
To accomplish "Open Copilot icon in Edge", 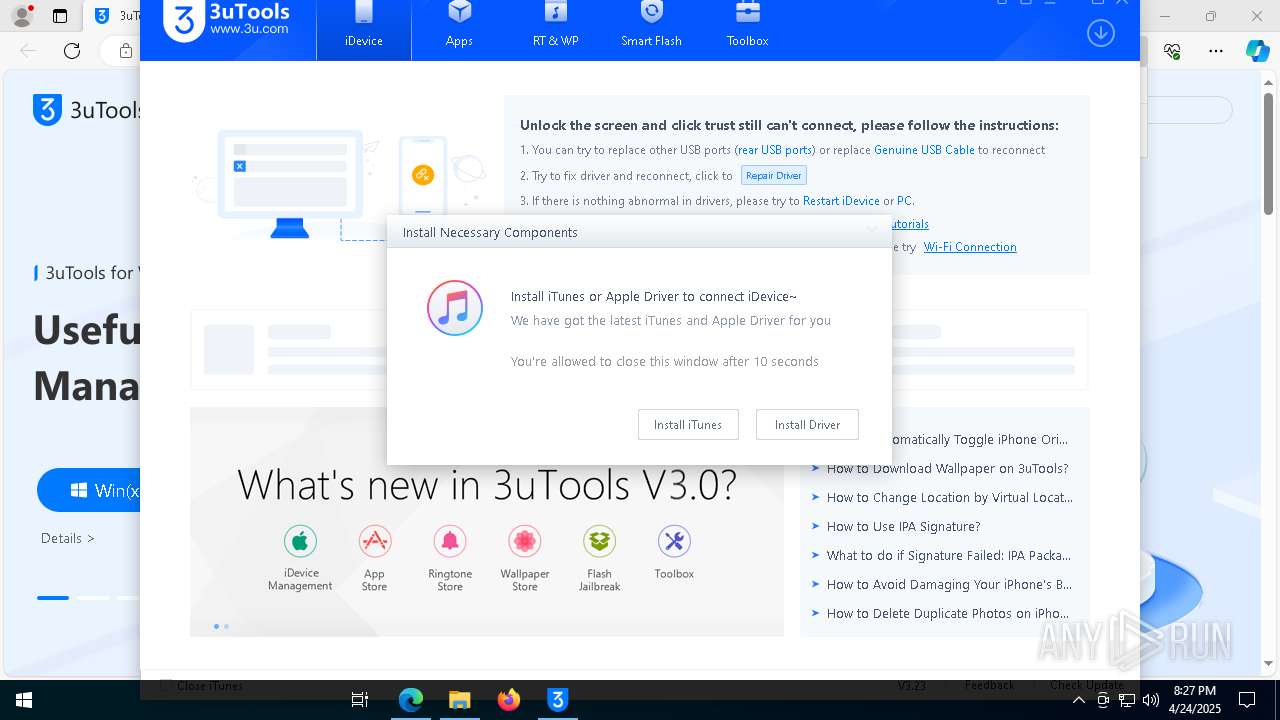I will (1257, 51).
